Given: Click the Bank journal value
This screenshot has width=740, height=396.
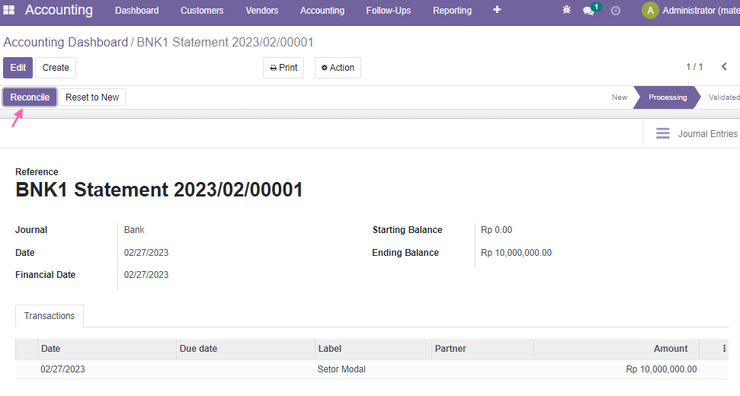Looking at the screenshot, I should pyautogui.click(x=134, y=230).
